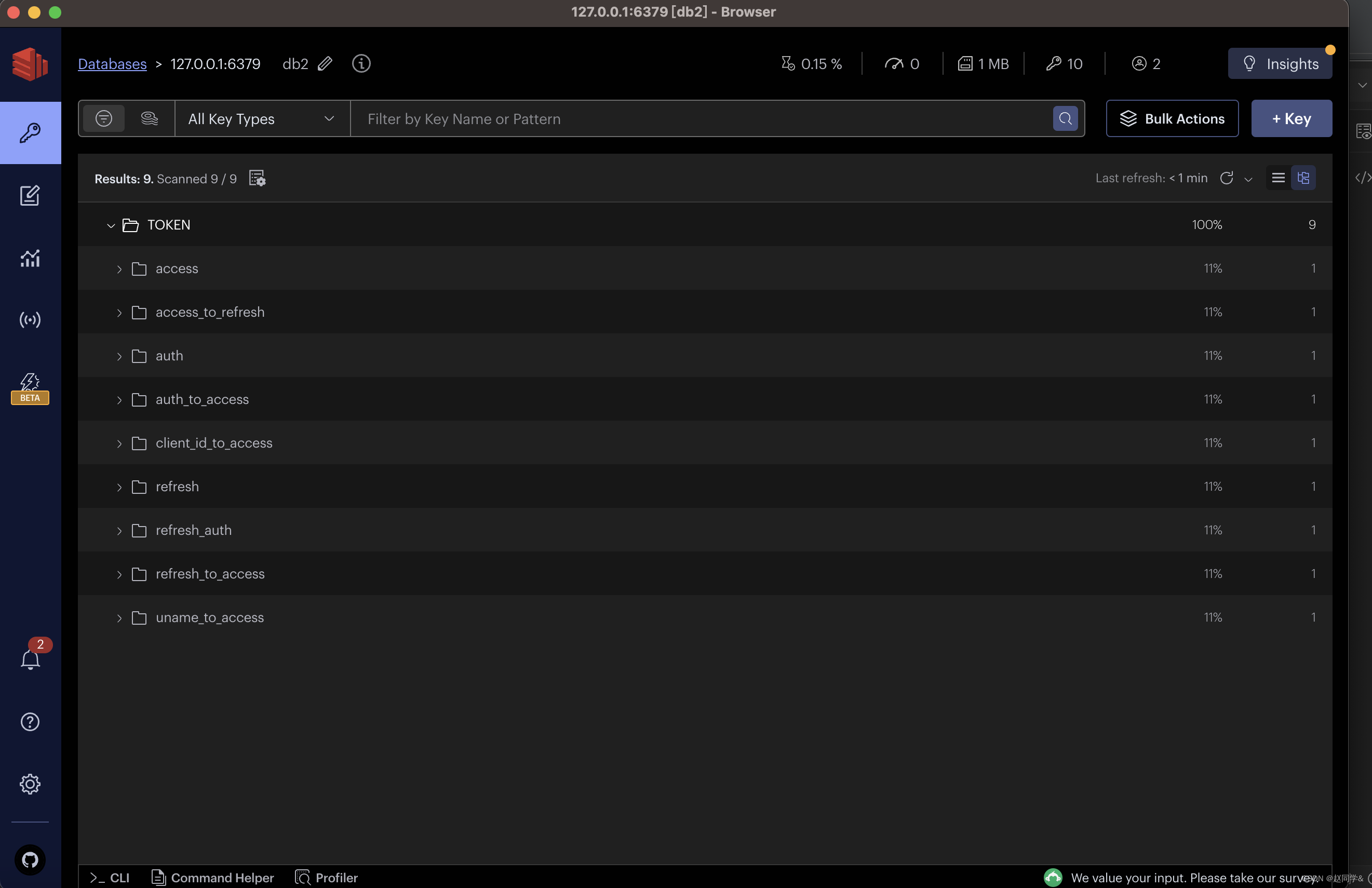Click the Bulk Actions button
Viewport: 1372px width, 888px height.
(1172, 119)
